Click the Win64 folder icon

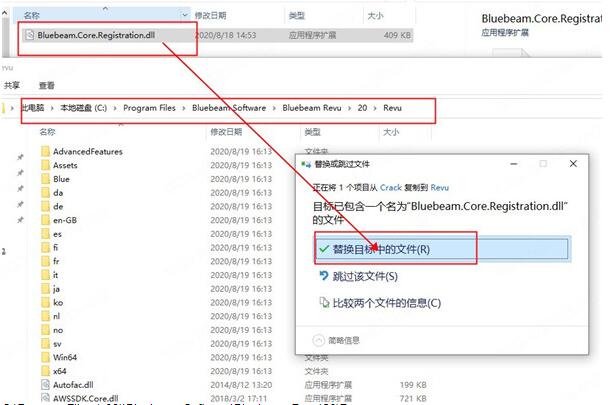[x=45, y=357]
